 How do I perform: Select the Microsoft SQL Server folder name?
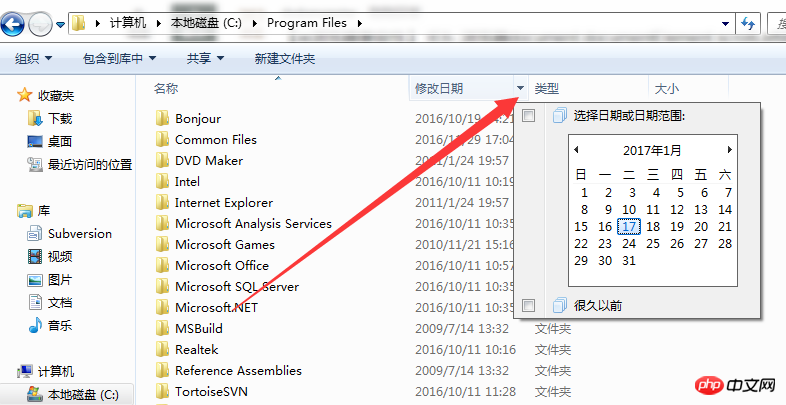tap(237, 287)
